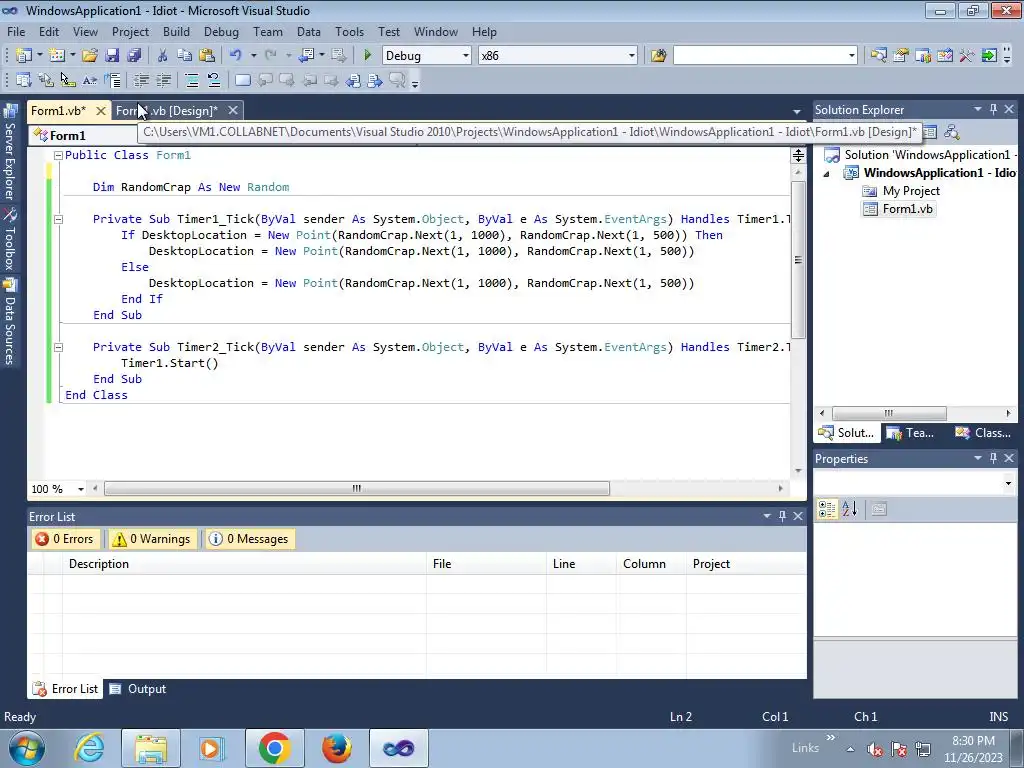Switch Properties panel to categorized view
Image resolution: width=1024 pixels, height=768 pixels.
(827, 509)
